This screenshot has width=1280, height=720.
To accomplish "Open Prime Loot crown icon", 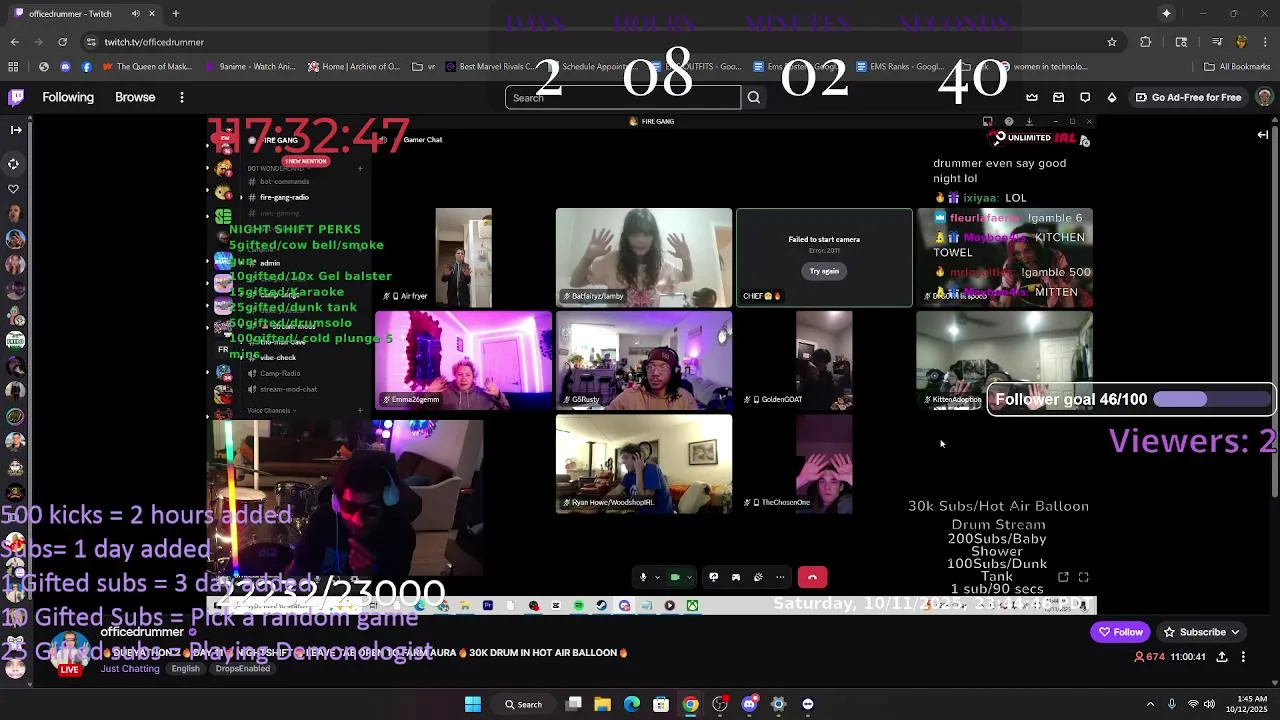I will [1032, 97].
